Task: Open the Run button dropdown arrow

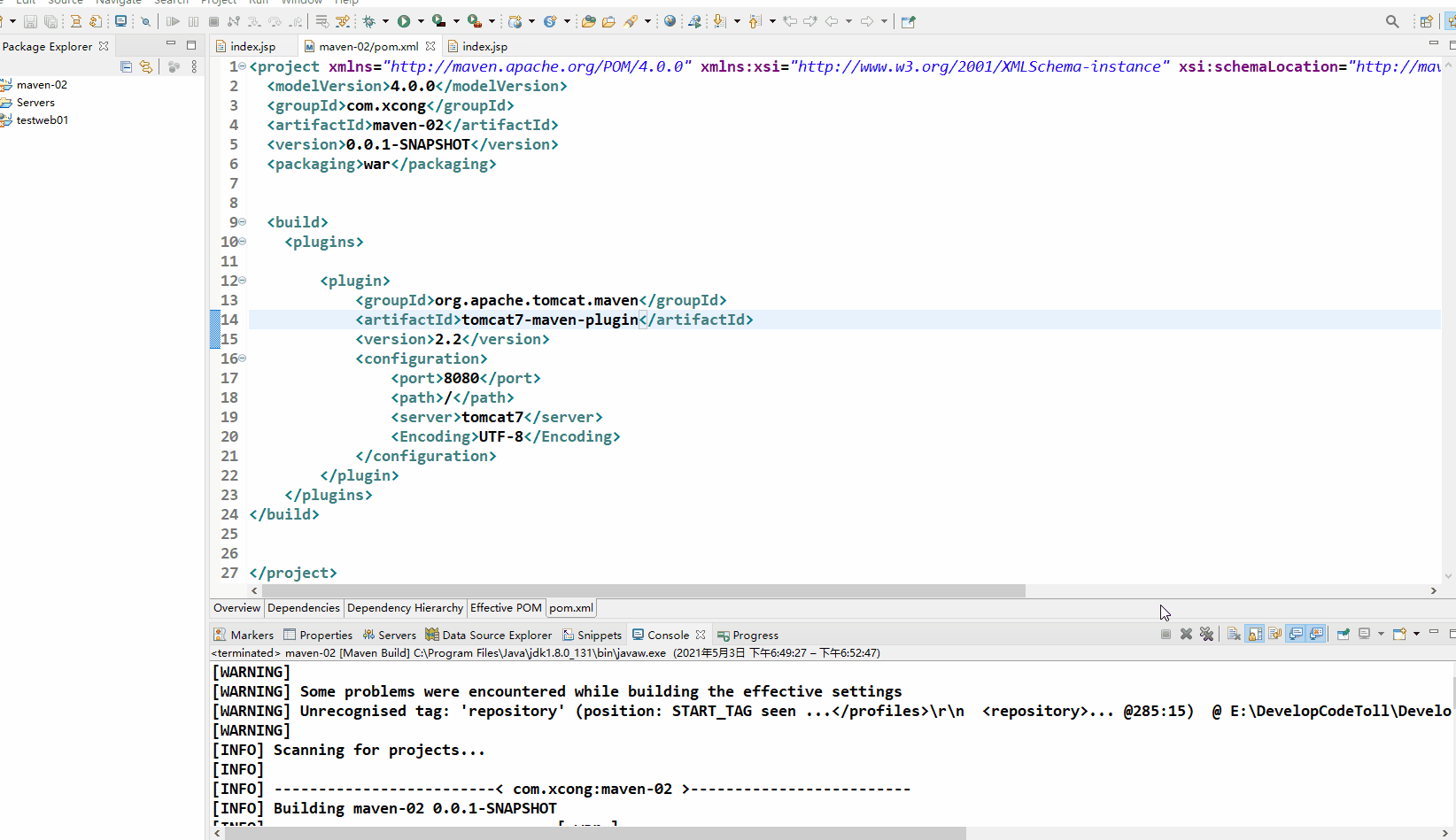Action: (421, 21)
